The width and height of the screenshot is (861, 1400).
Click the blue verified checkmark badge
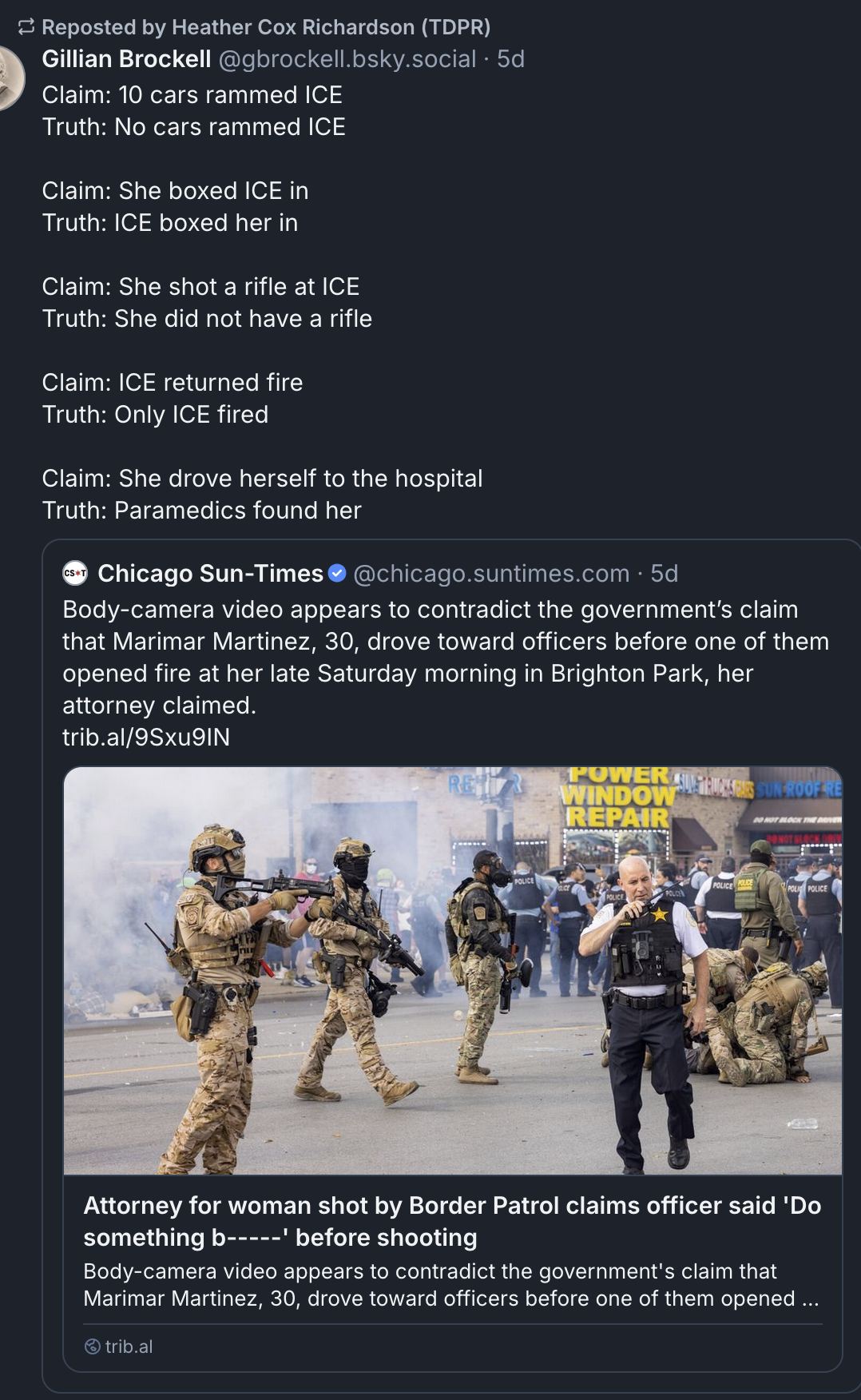(x=337, y=573)
